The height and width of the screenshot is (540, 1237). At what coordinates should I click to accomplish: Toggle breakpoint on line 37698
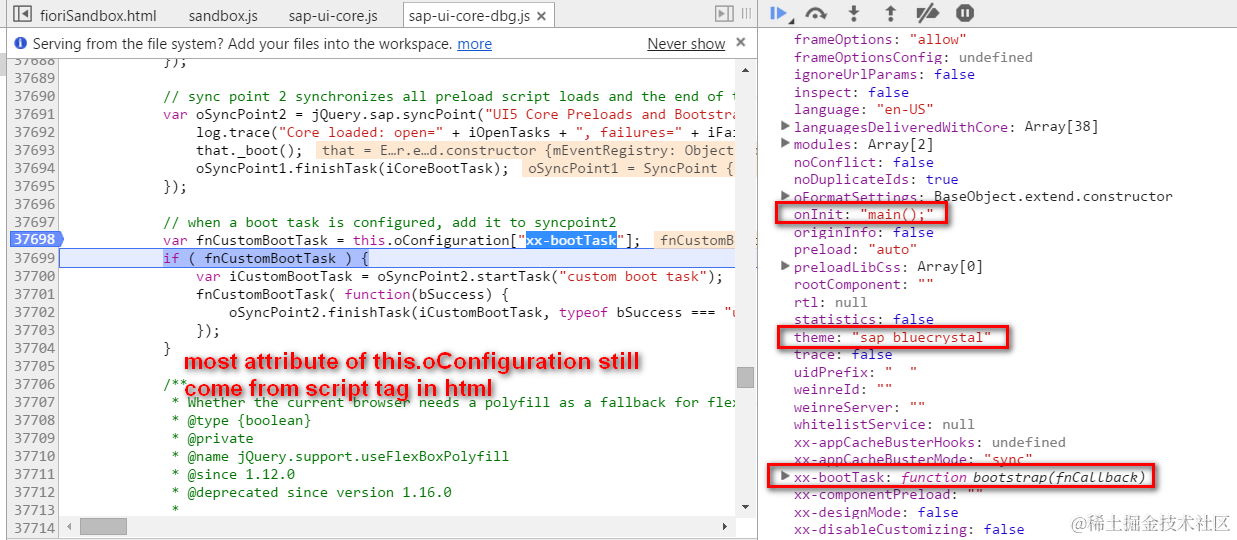(33, 240)
